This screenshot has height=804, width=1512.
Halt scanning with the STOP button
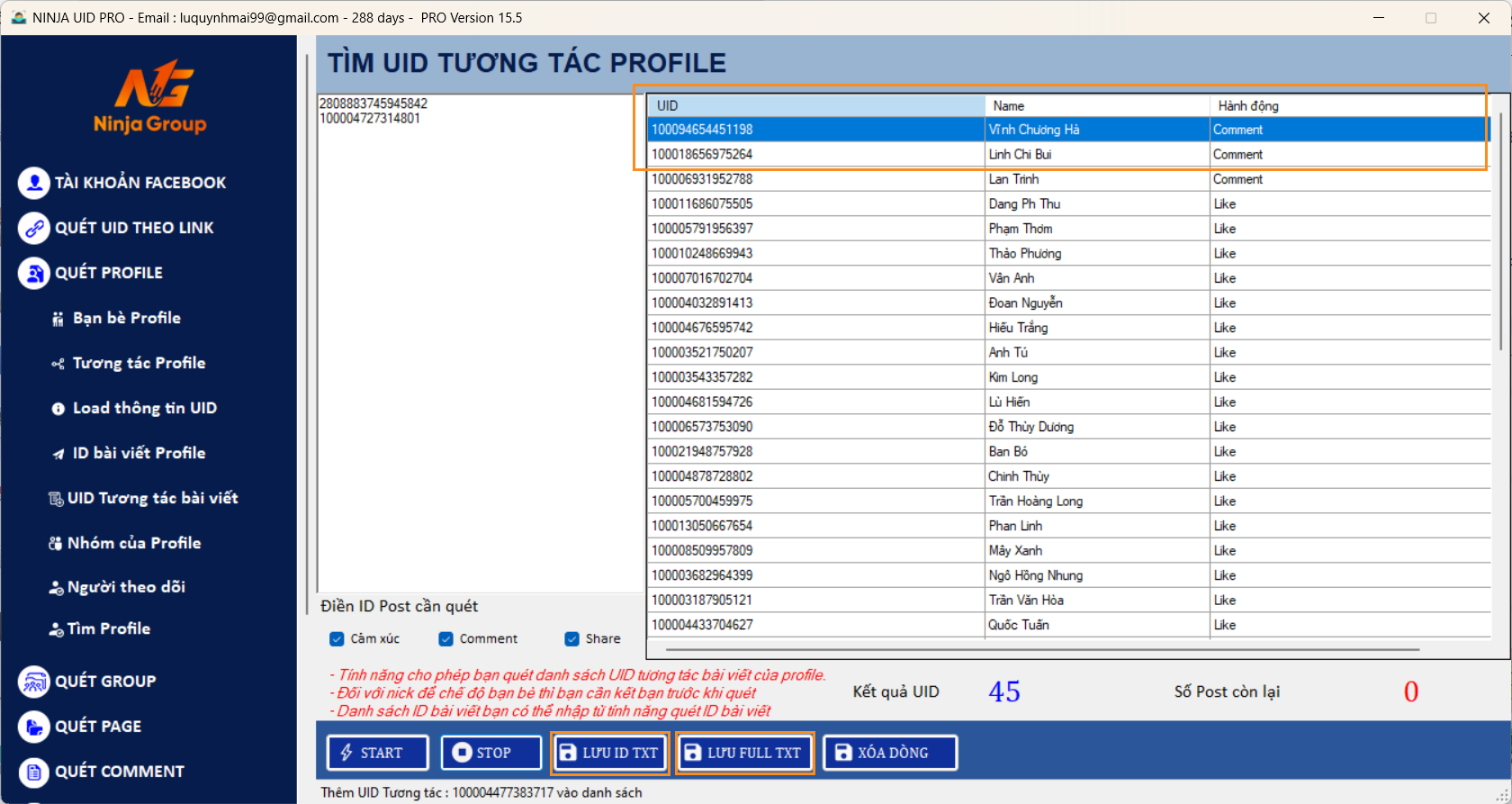(491, 753)
